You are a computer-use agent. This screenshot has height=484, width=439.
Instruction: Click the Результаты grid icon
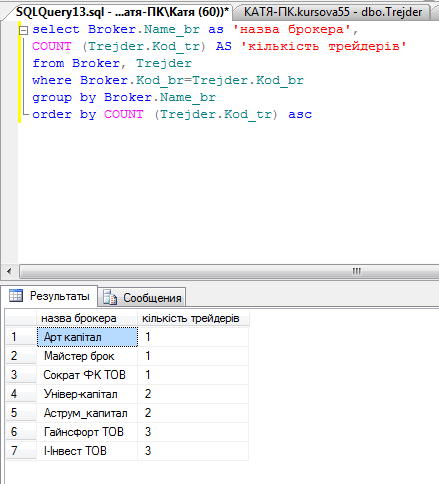click(16, 296)
